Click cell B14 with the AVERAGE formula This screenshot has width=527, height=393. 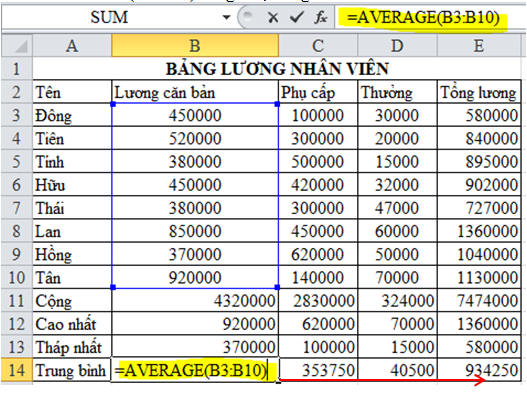click(195, 370)
